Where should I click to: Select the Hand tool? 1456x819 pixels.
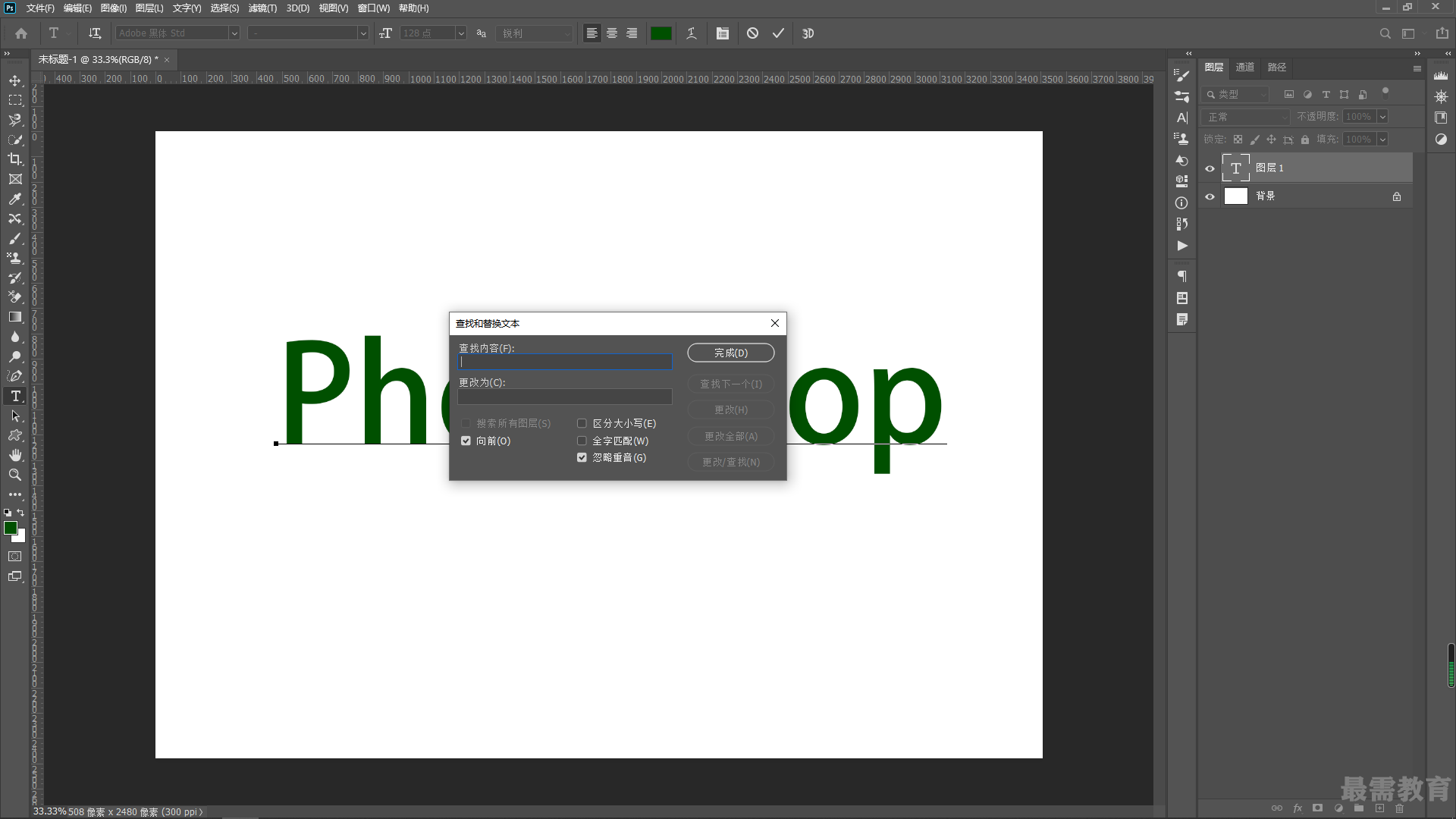point(15,455)
